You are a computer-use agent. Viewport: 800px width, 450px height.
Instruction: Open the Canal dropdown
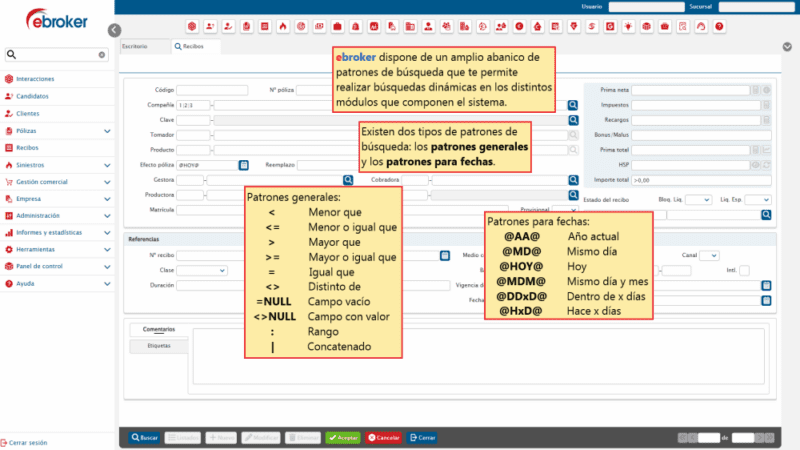pos(709,255)
